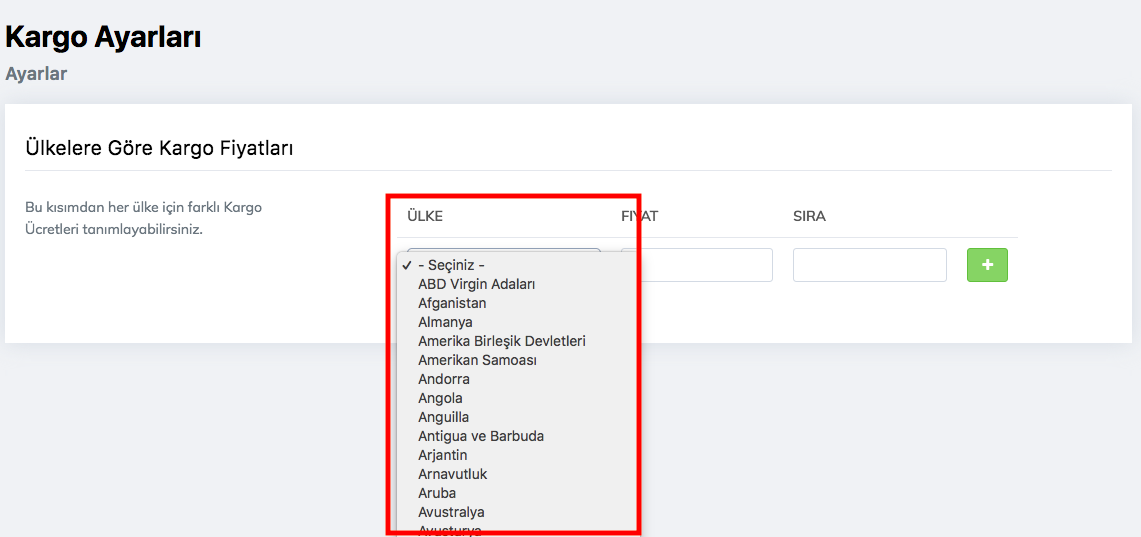Viewport: 1141px width, 537px height.
Task: Pick Arjantin from the country list
Action: (442, 455)
